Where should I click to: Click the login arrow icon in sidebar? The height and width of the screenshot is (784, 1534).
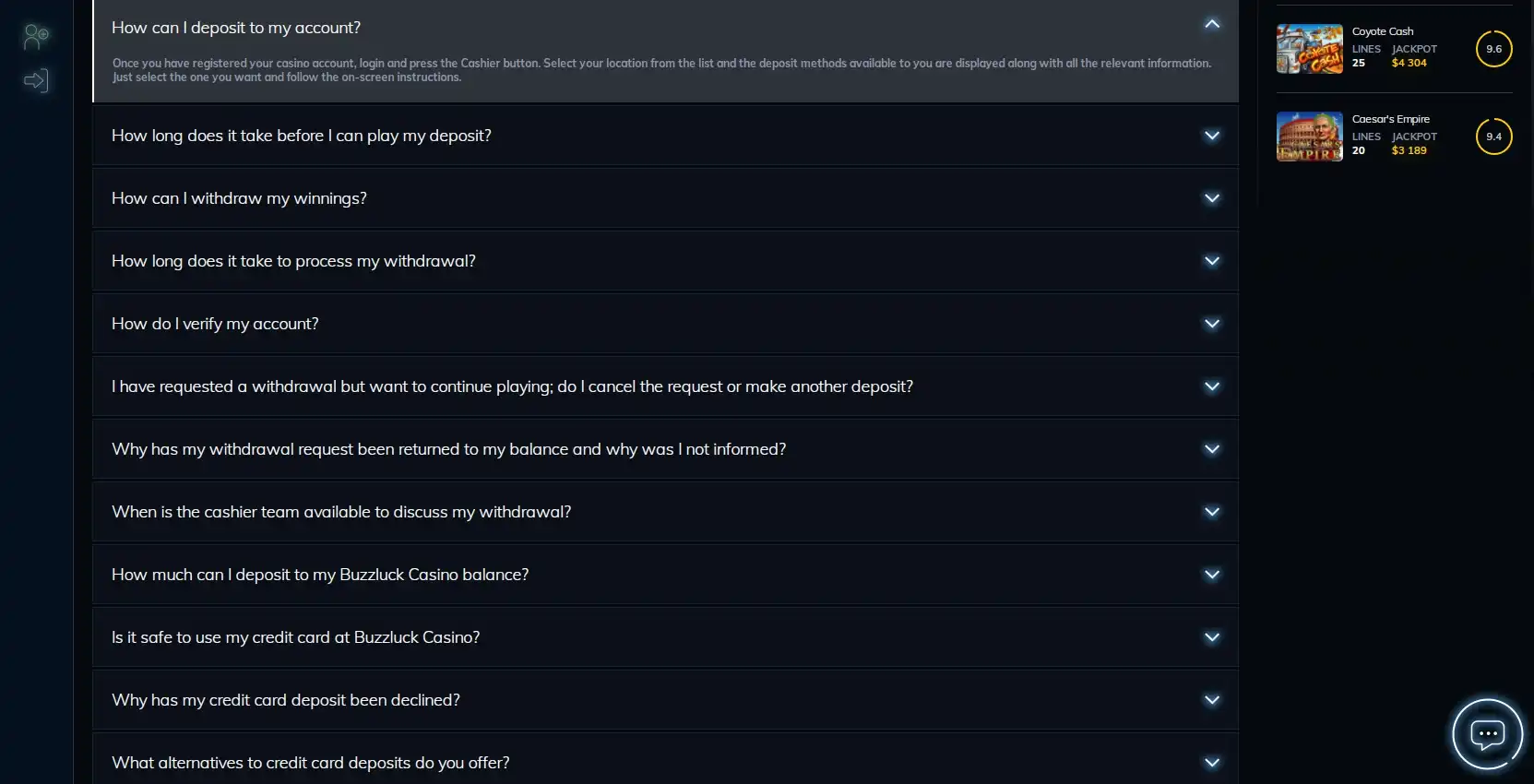[36, 81]
